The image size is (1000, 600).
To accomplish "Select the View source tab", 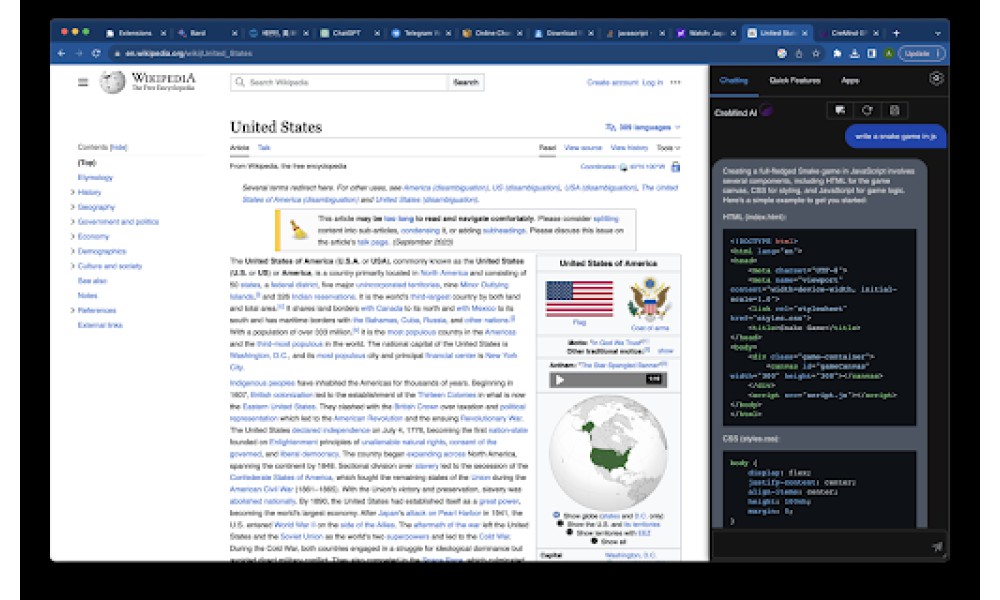I will (583, 148).
